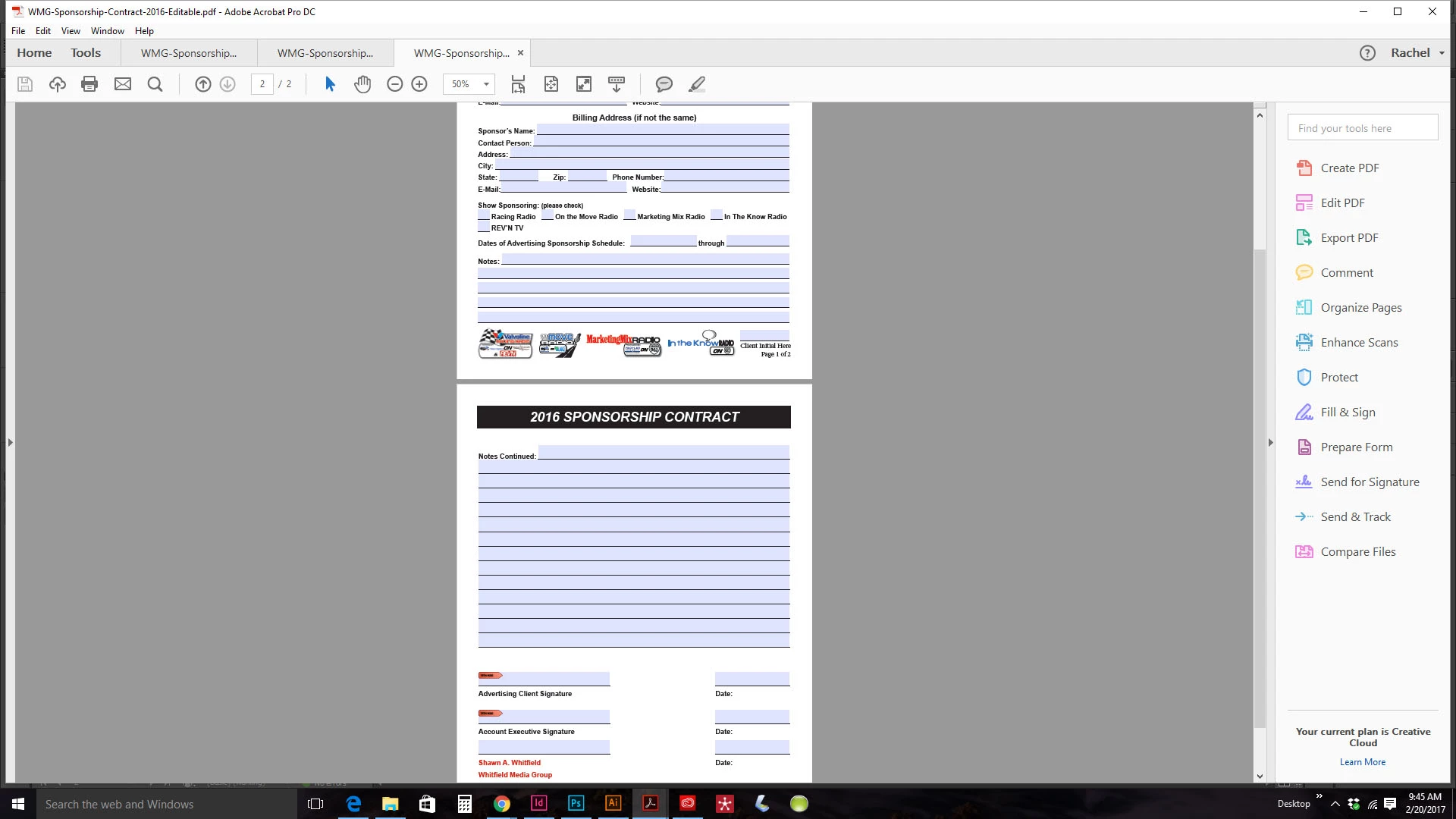Check the In The Know Radio box
The height and width of the screenshot is (819, 1456).
click(716, 215)
